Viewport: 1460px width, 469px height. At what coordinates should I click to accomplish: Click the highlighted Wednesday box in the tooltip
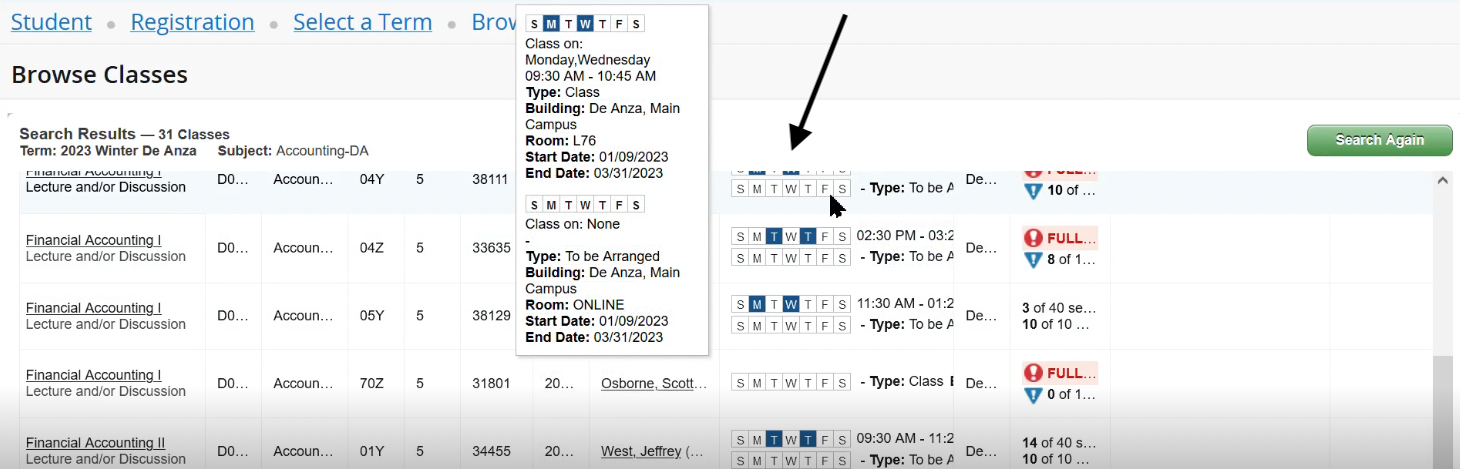coord(585,24)
